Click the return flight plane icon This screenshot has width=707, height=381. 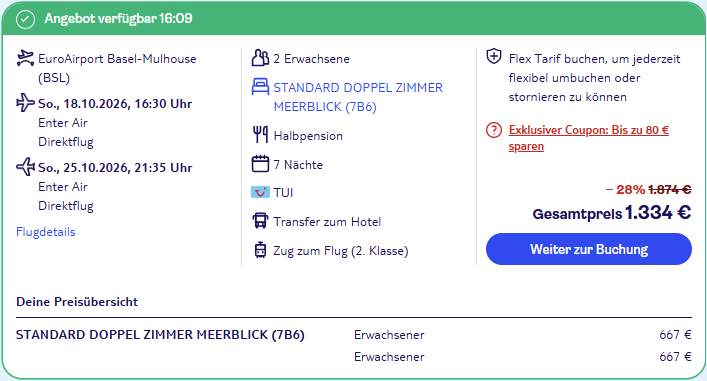coord(25,167)
